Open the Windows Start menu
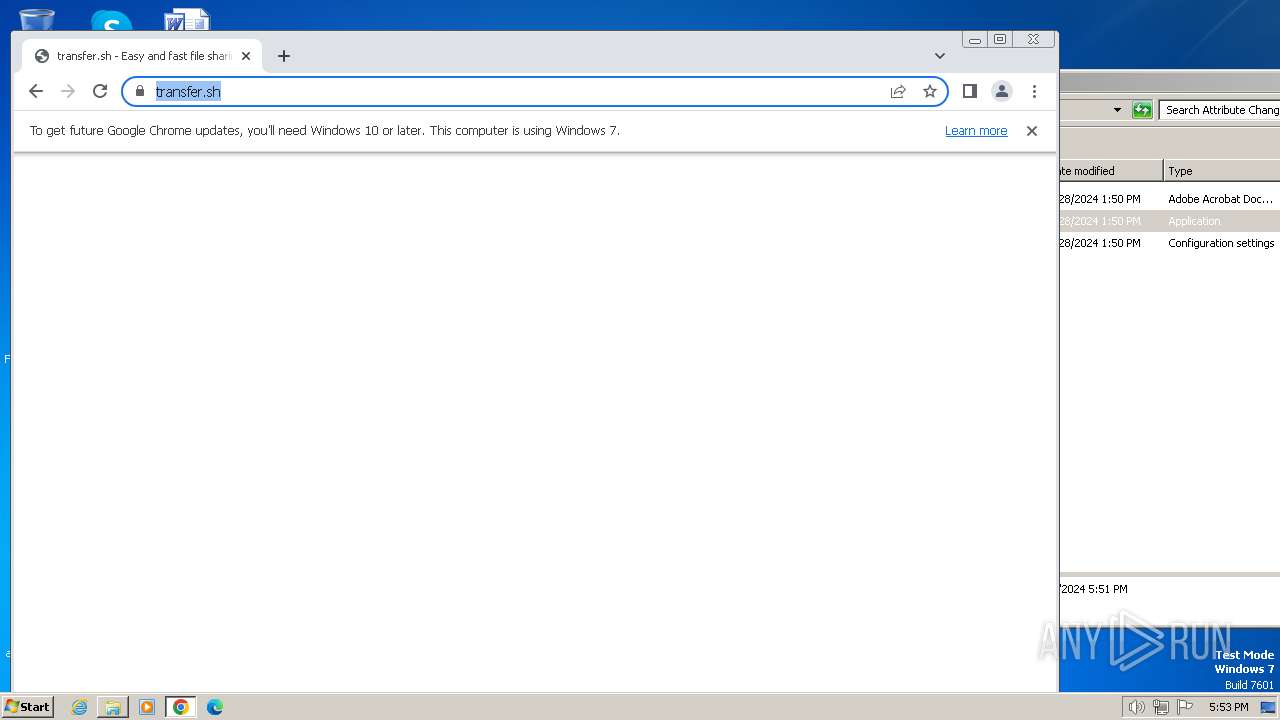Viewport: 1280px width, 720px height. (27, 707)
